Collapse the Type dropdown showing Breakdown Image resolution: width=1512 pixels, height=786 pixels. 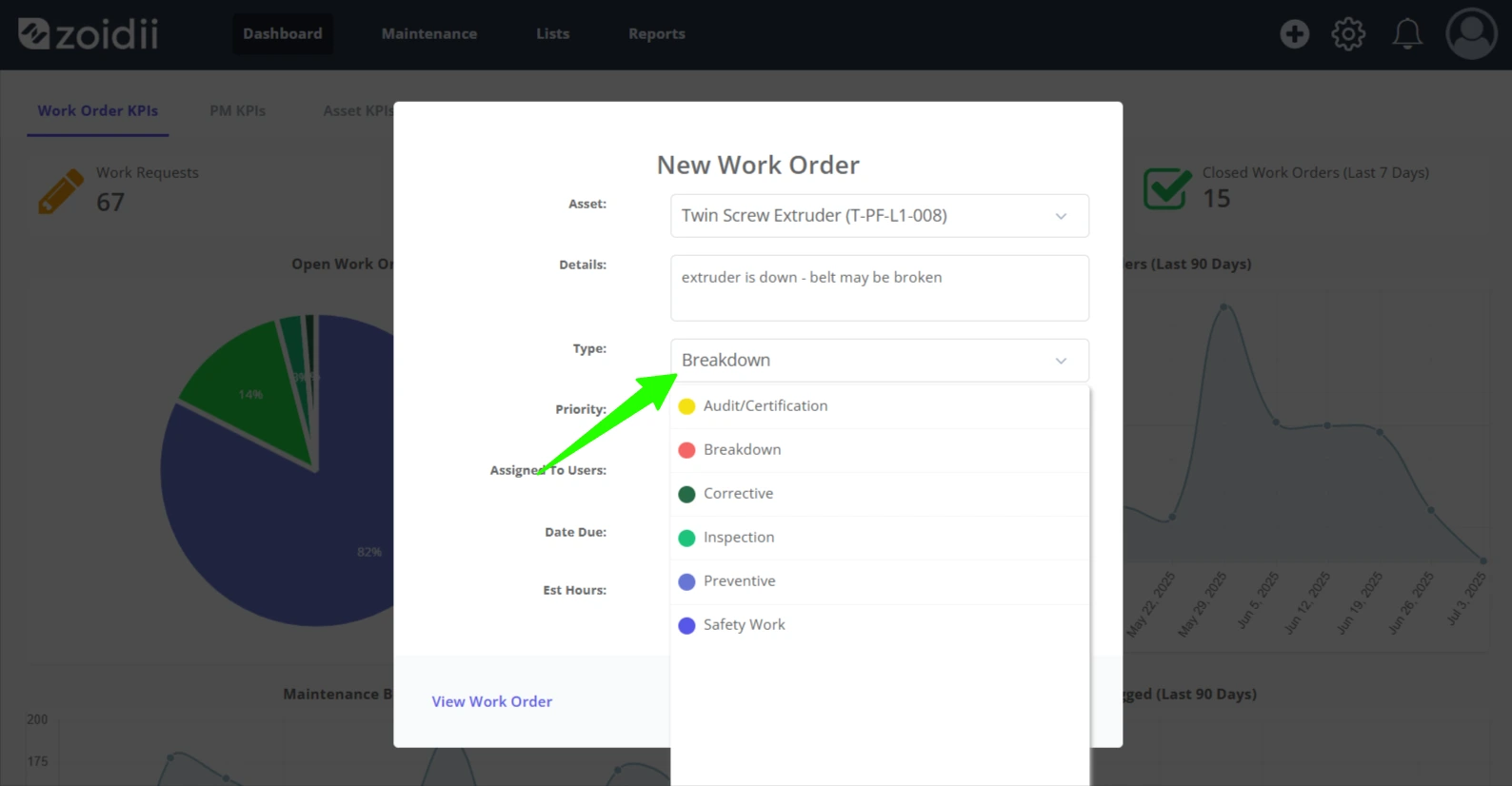880,361
